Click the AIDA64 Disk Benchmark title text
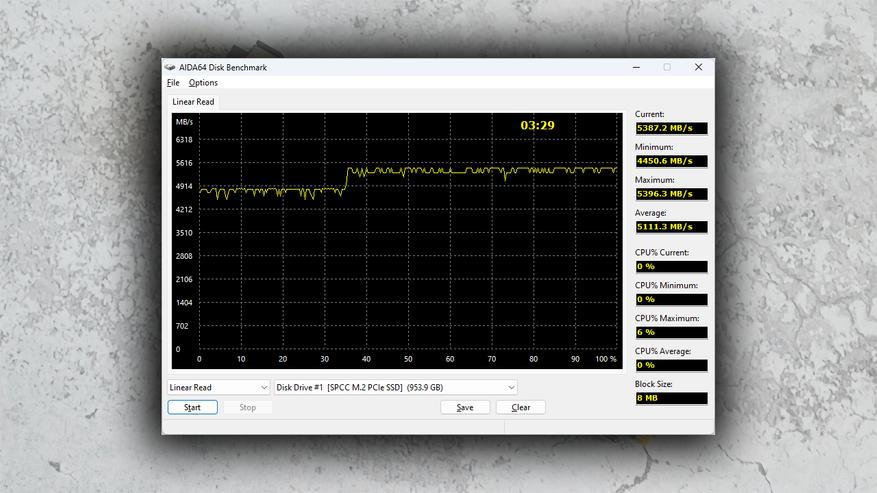877x493 pixels. coord(223,67)
